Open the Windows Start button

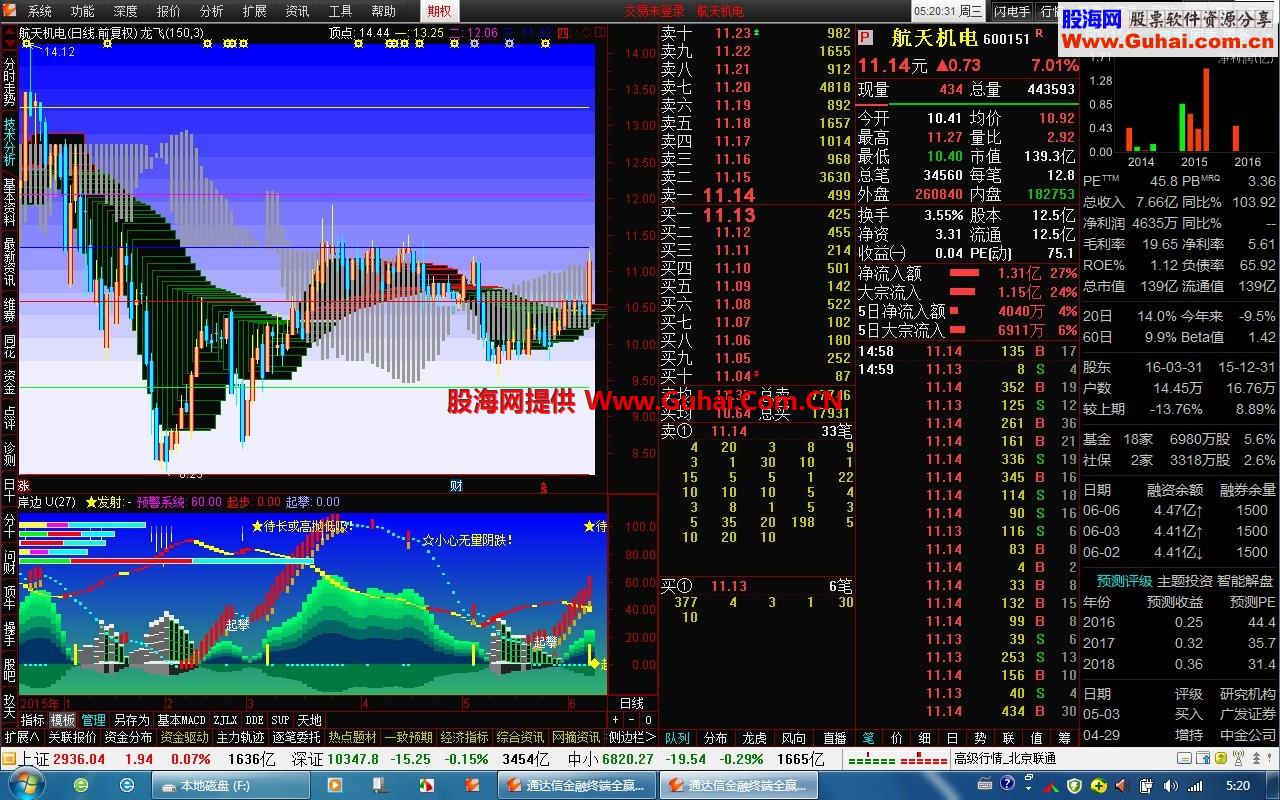[27, 784]
